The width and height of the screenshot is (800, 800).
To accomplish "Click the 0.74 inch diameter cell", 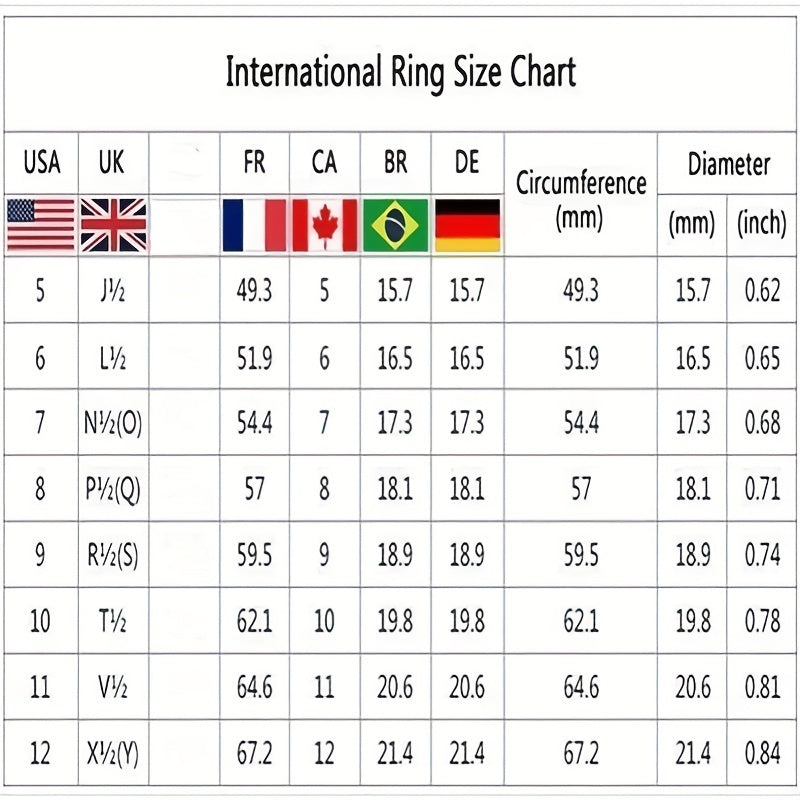I will pyautogui.click(x=762, y=555).
